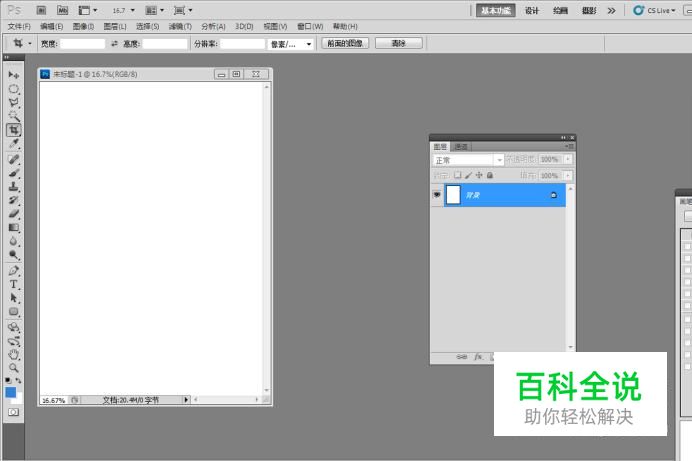Swap width and height values
The height and width of the screenshot is (461, 692).
114,44
